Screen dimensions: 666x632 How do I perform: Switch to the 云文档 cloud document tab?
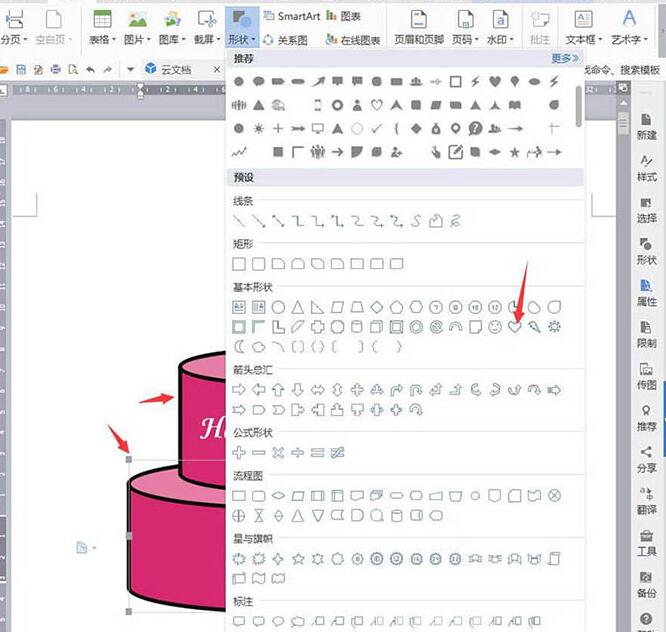click(x=169, y=69)
